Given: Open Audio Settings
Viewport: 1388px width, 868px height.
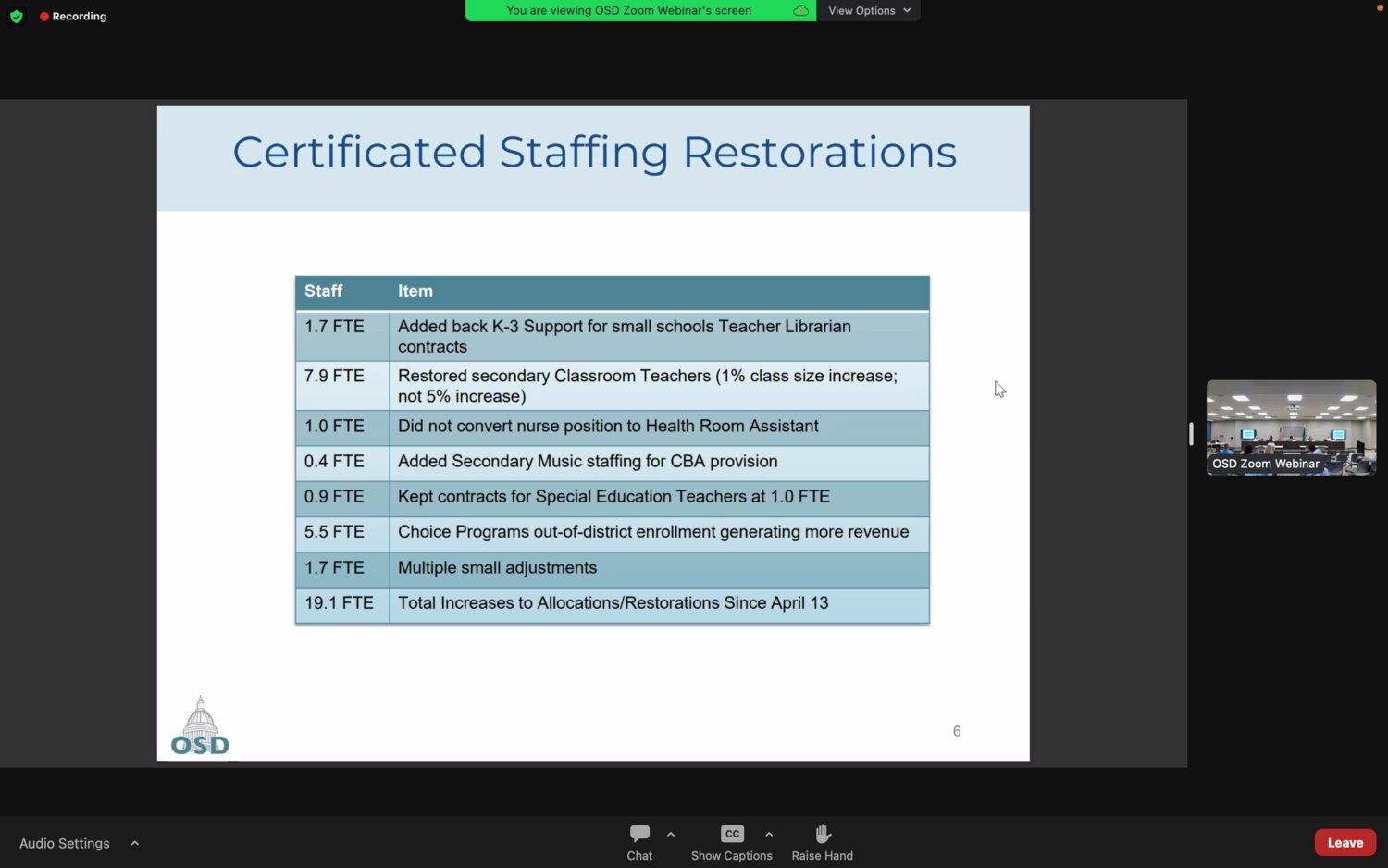Looking at the screenshot, I should click(65, 844).
